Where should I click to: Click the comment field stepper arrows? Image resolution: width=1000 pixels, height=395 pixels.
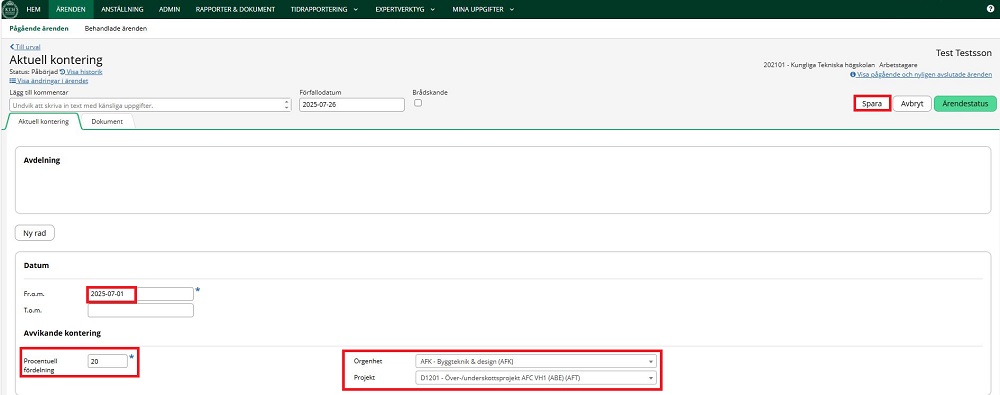287,105
